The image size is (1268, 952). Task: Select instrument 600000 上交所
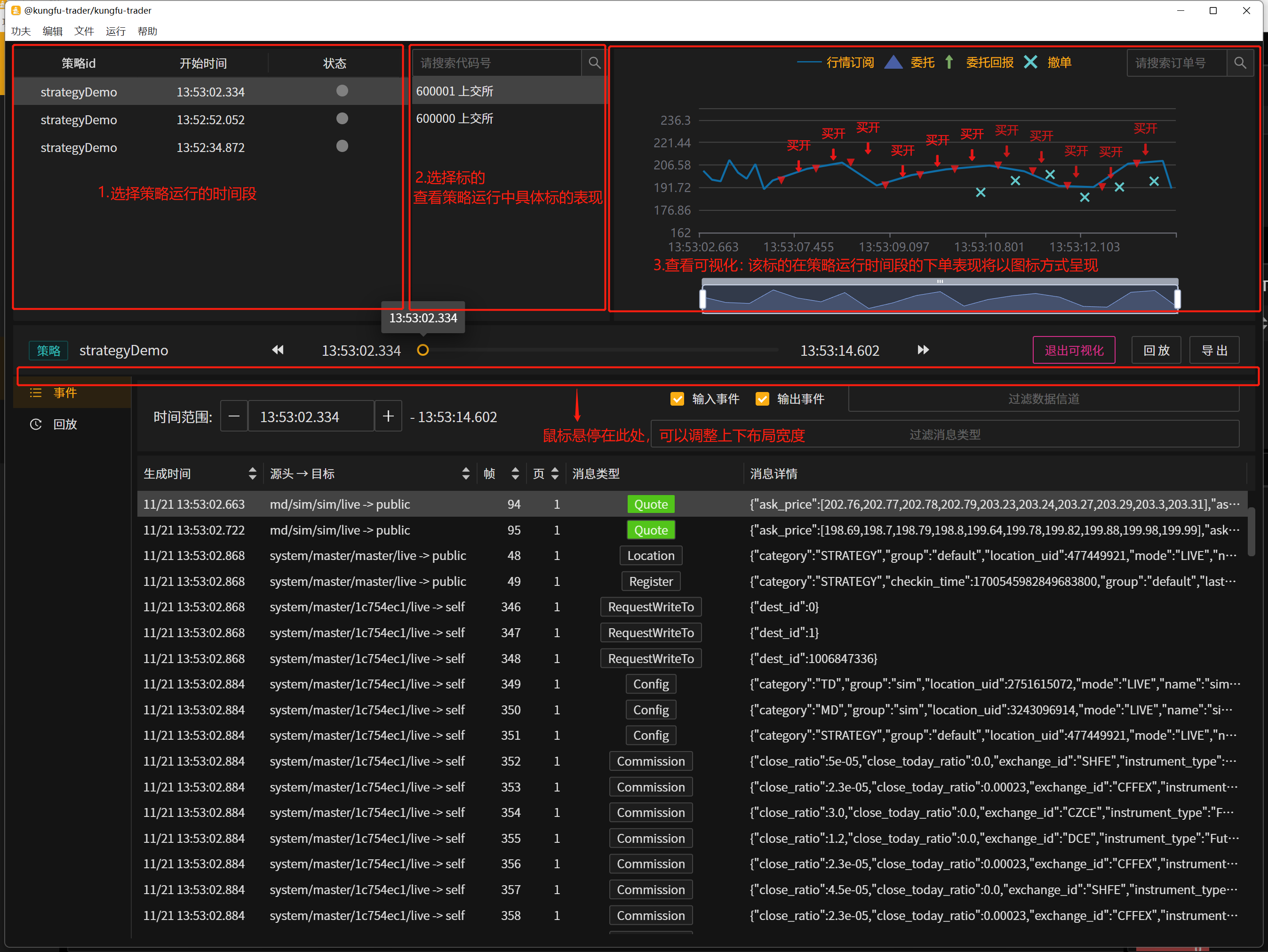click(509, 119)
